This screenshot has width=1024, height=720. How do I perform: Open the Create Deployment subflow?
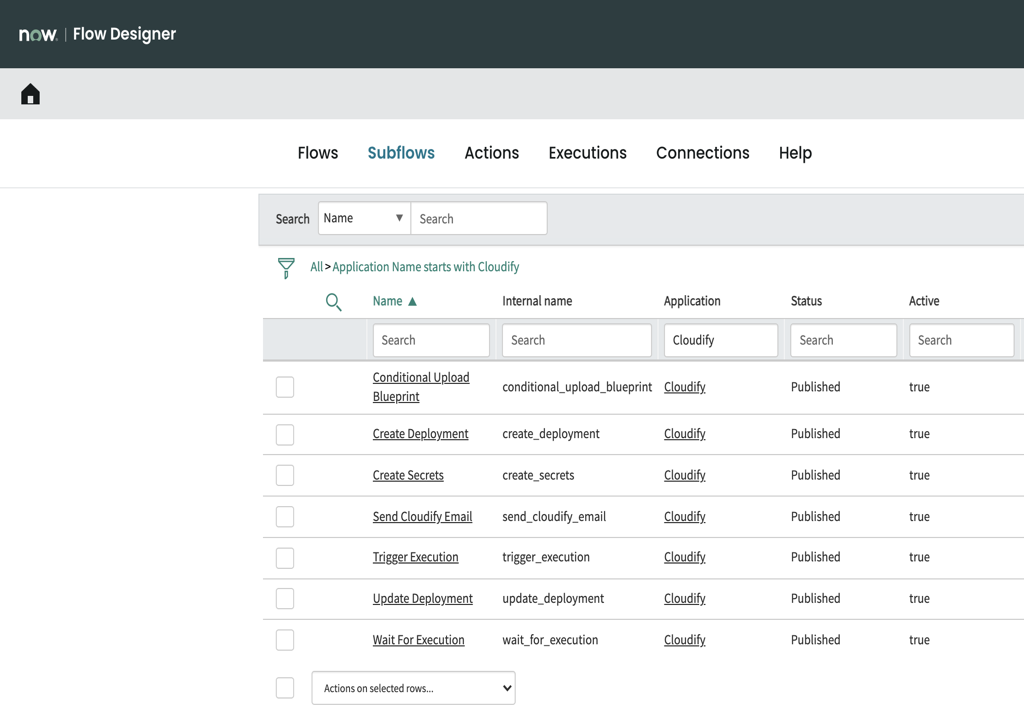(x=421, y=434)
